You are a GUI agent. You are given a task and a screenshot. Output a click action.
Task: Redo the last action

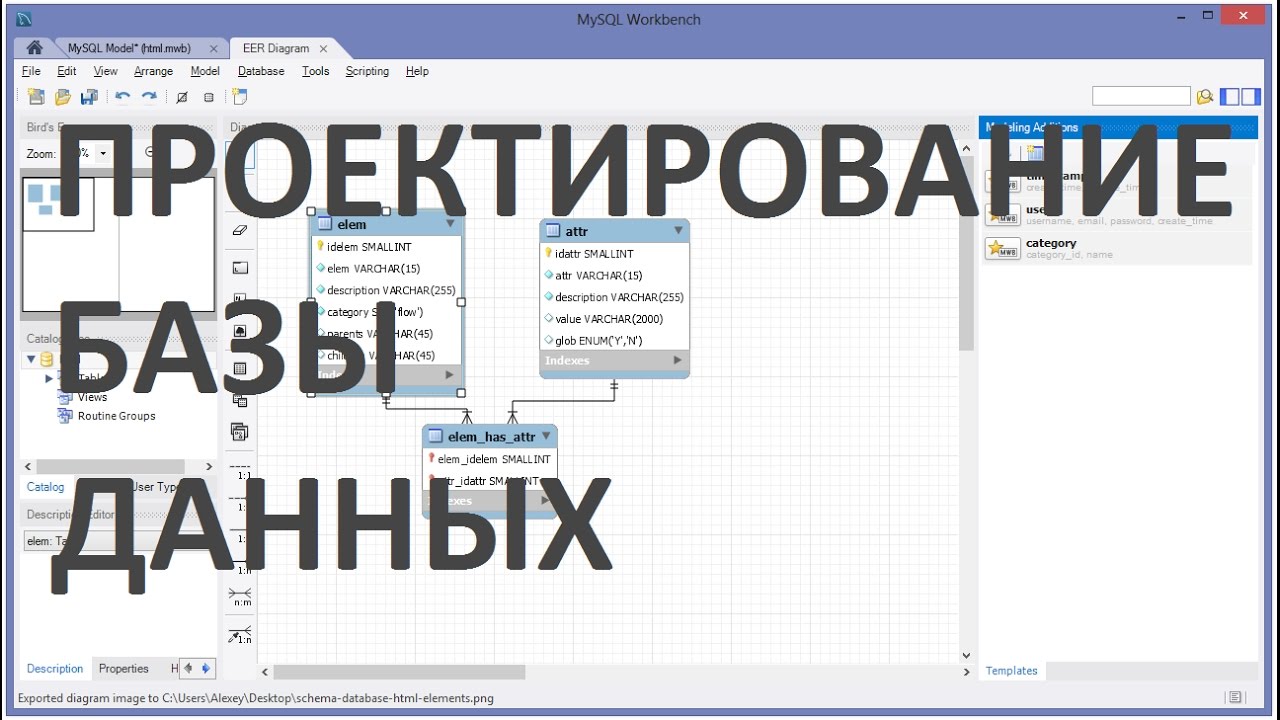[149, 97]
